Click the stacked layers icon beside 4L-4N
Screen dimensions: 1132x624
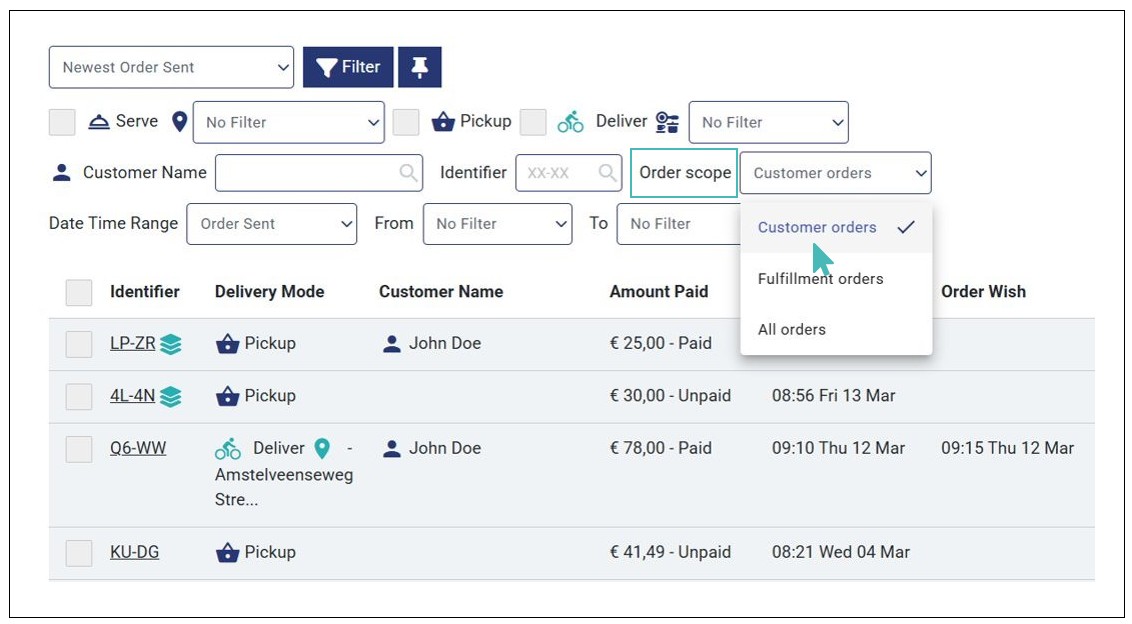click(171, 396)
